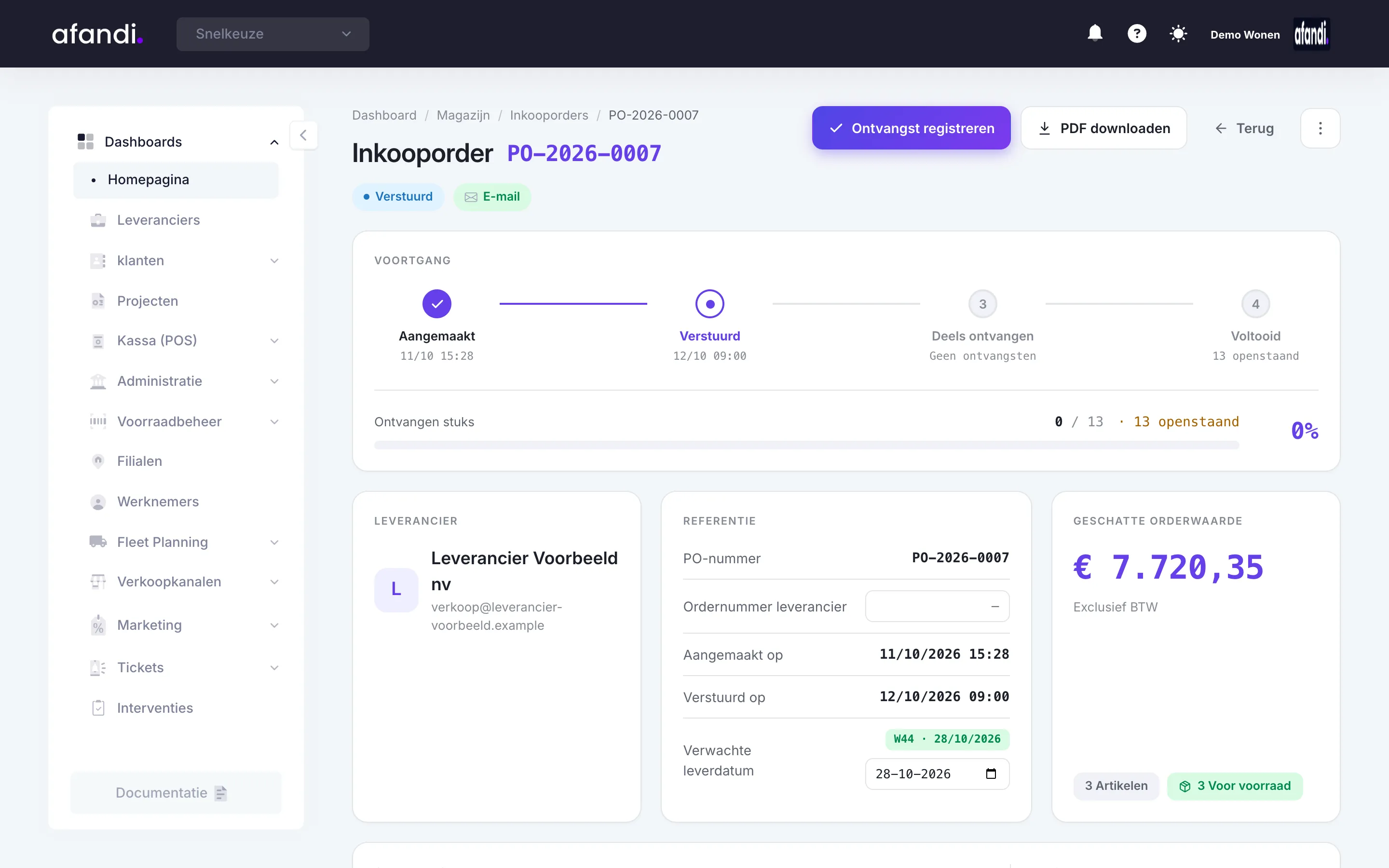Go back with the Terug button
Viewport: 1389px width, 868px height.
pos(1244,128)
